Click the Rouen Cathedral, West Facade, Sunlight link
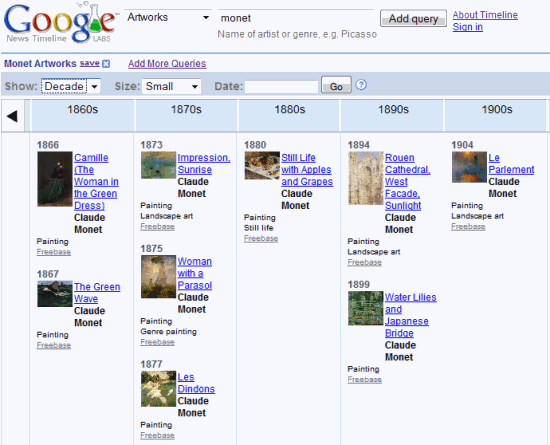Viewport: 550px width, 445px height. [408, 182]
